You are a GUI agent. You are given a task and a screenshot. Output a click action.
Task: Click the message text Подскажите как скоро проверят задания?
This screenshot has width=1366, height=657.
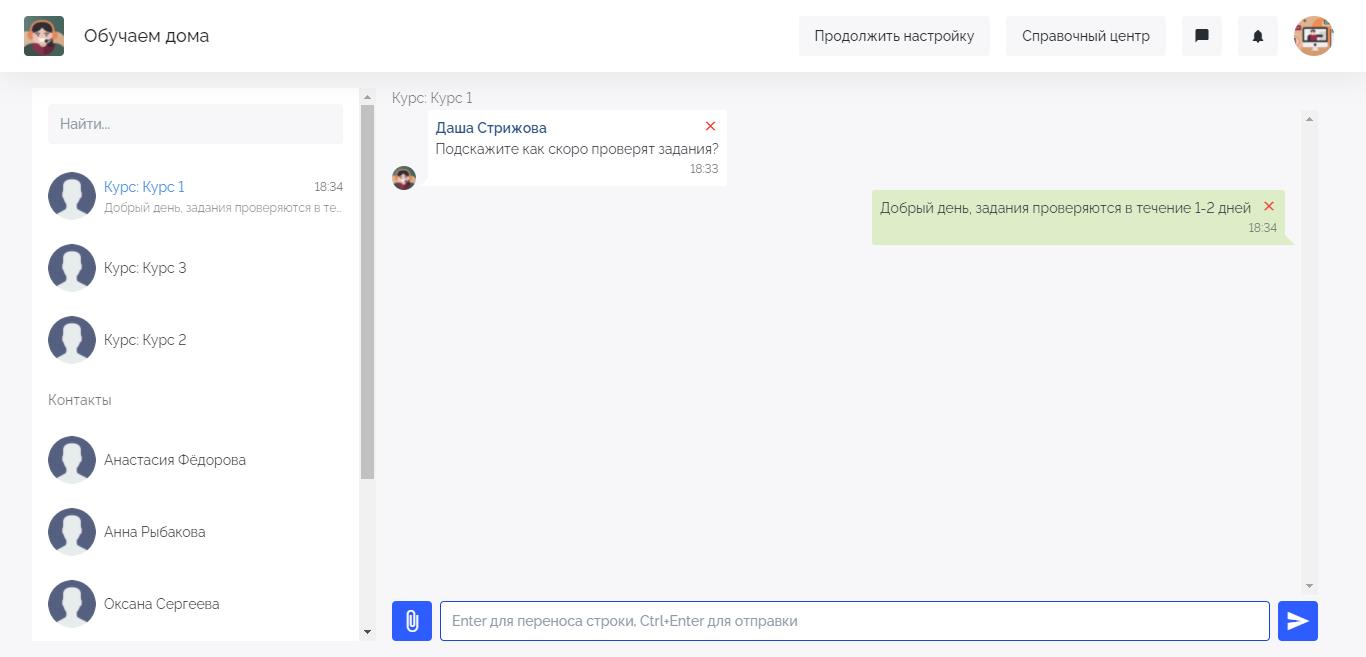tap(577, 149)
